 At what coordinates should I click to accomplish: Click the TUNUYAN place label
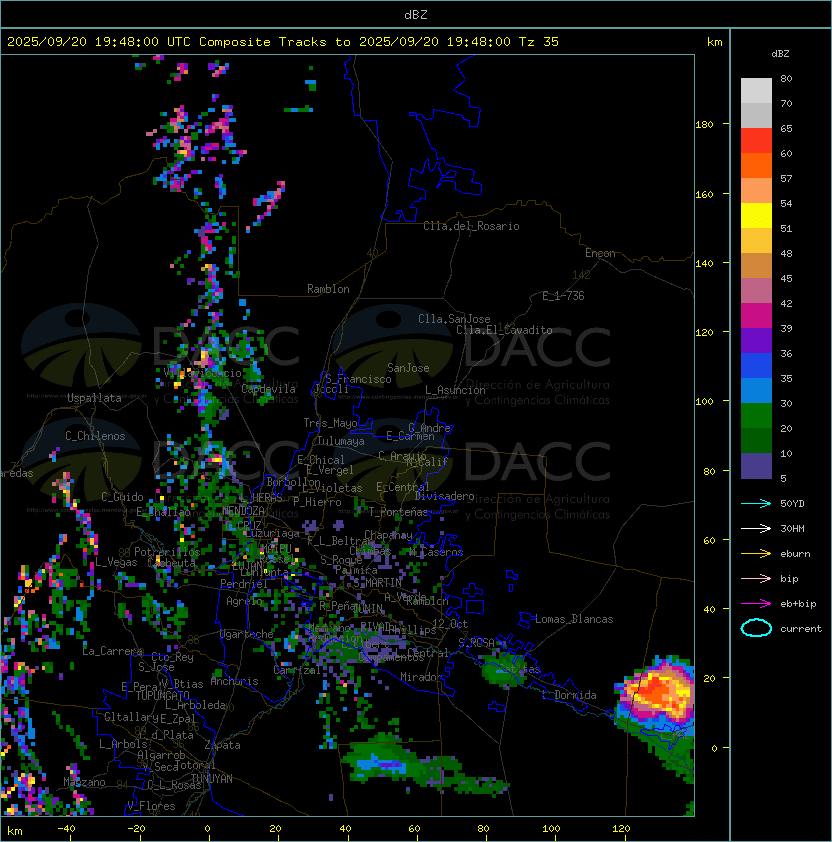pos(212,779)
